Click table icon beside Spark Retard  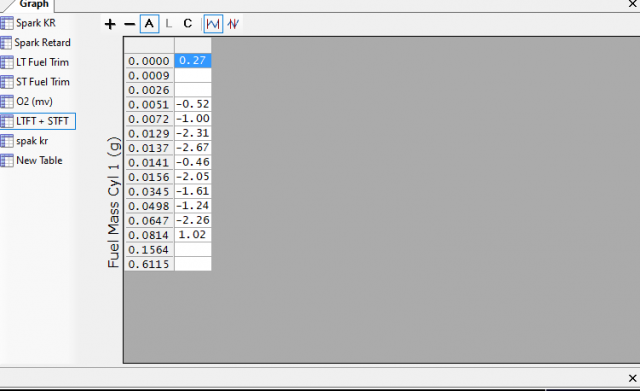[7, 42]
